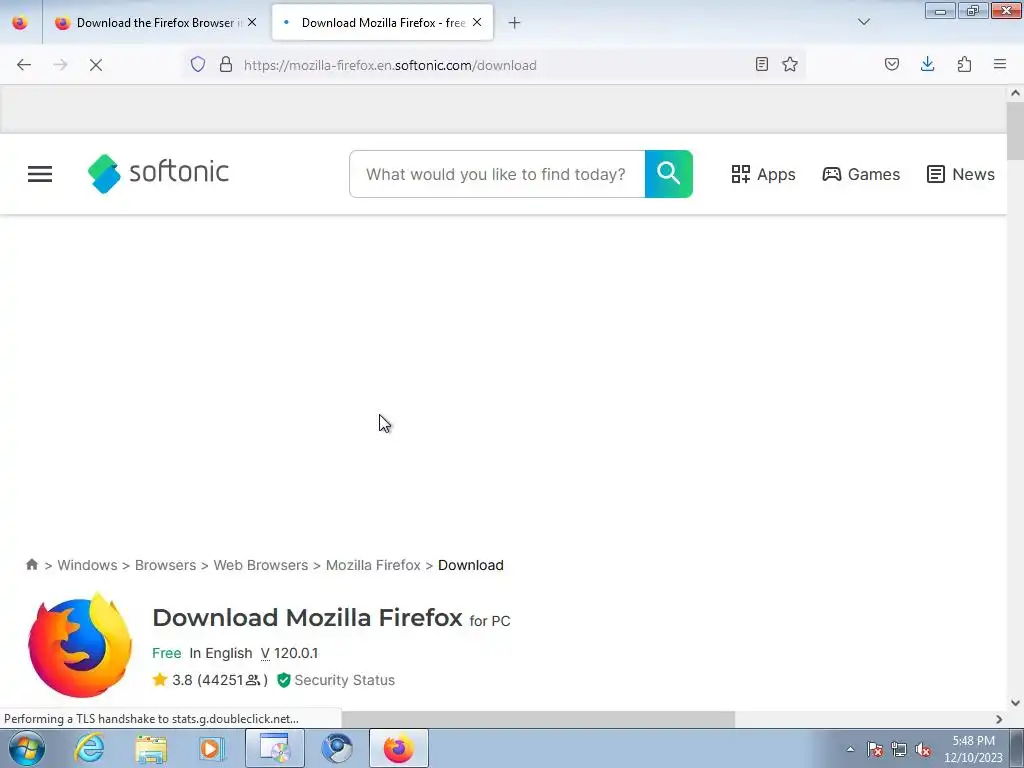Screen dimensions: 1024x768
Task: Launch Internet Explorer from the taskbar
Action: pyautogui.click(x=89, y=748)
